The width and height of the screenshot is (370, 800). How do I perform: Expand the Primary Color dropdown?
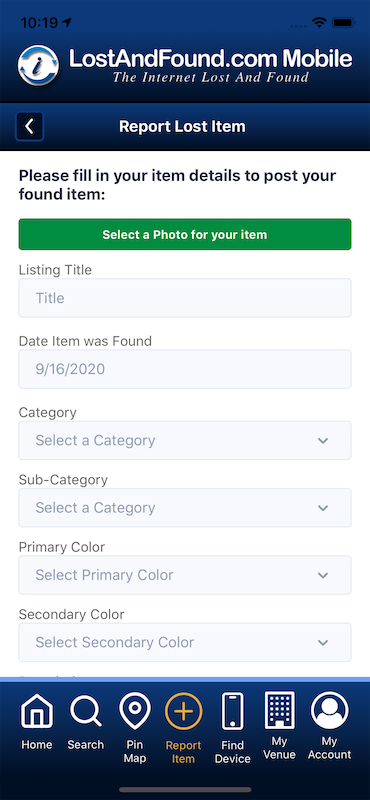click(x=185, y=575)
